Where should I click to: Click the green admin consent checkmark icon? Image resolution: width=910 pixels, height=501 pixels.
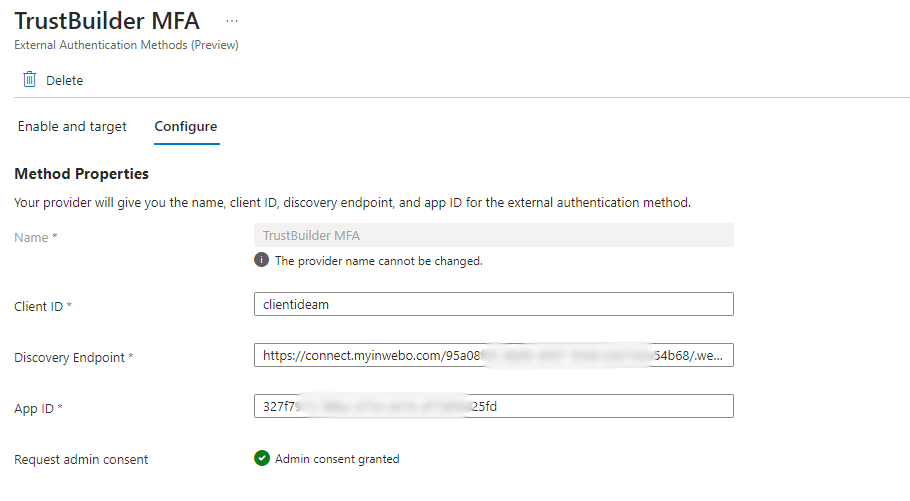point(262,459)
